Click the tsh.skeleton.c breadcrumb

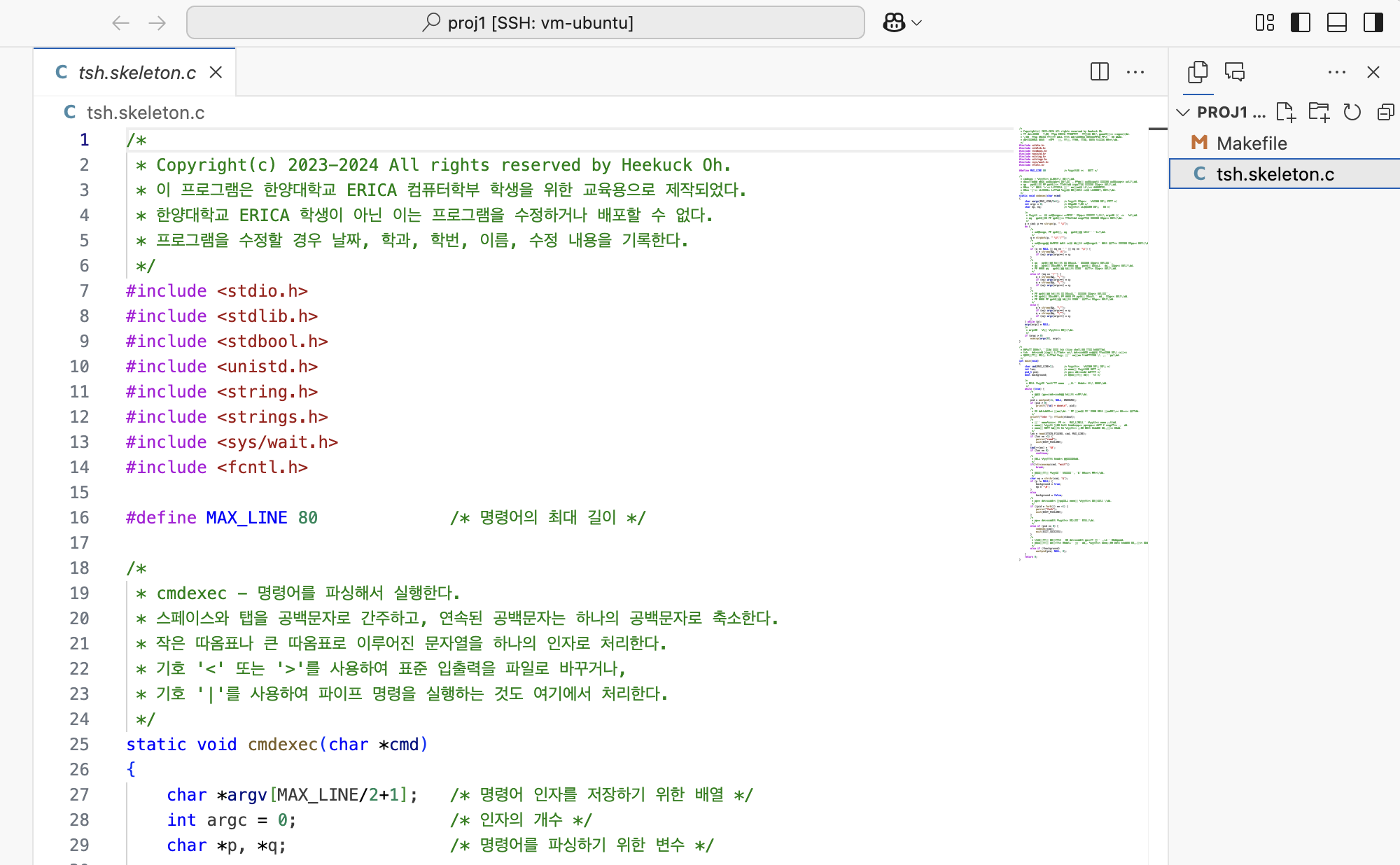click(x=145, y=113)
